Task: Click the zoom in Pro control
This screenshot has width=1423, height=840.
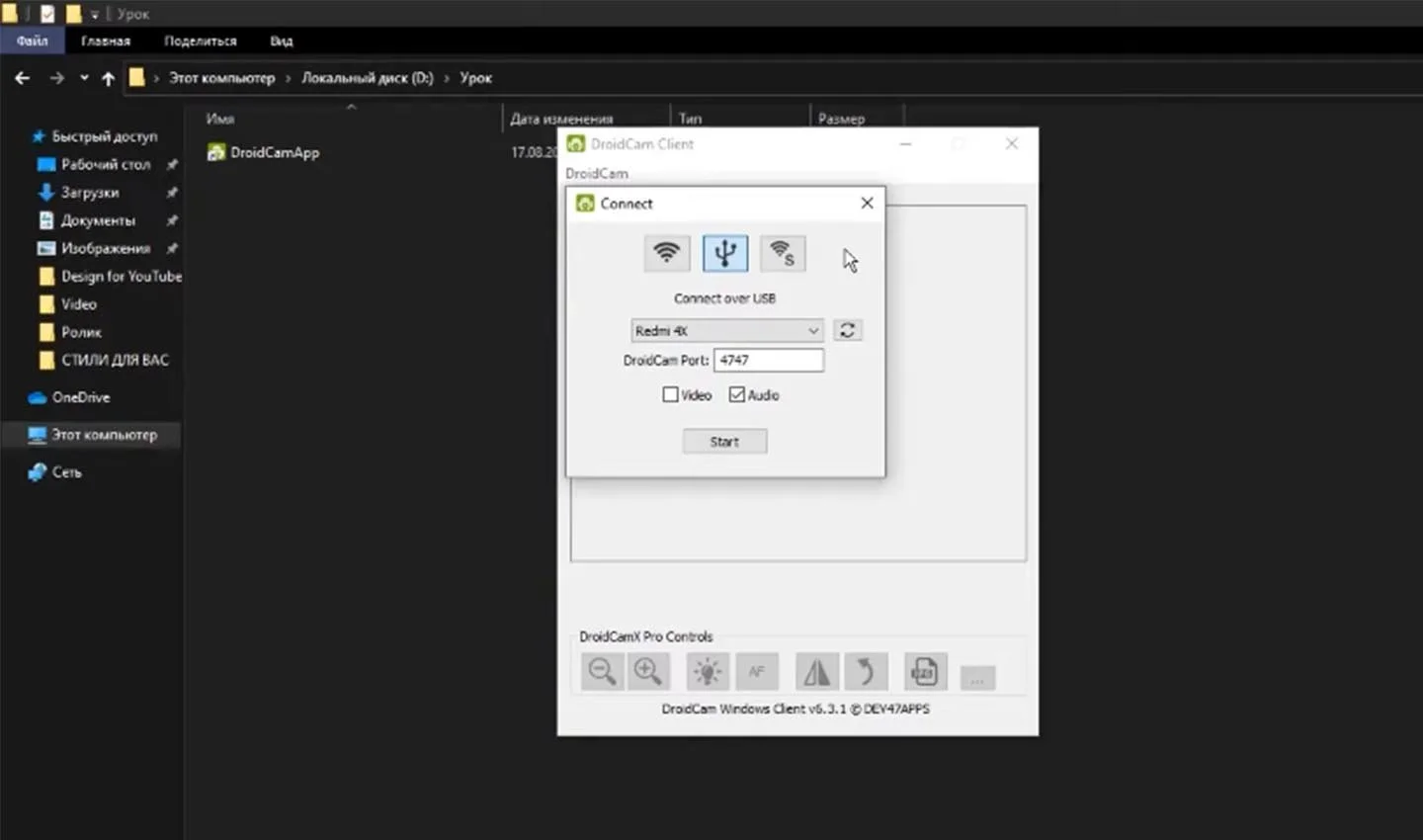Action: pos(648,672)
